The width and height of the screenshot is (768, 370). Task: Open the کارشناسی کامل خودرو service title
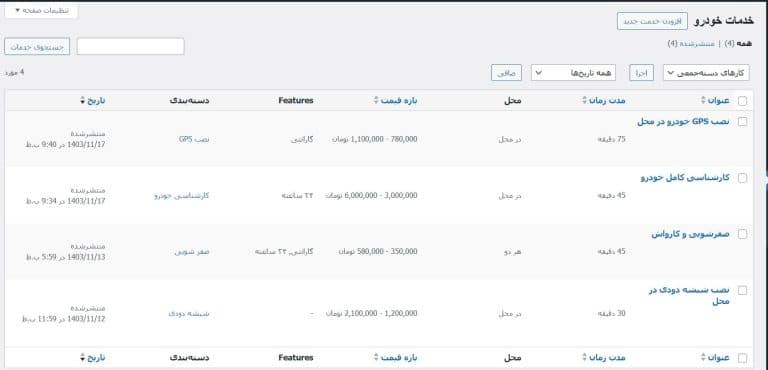(685, 178)
